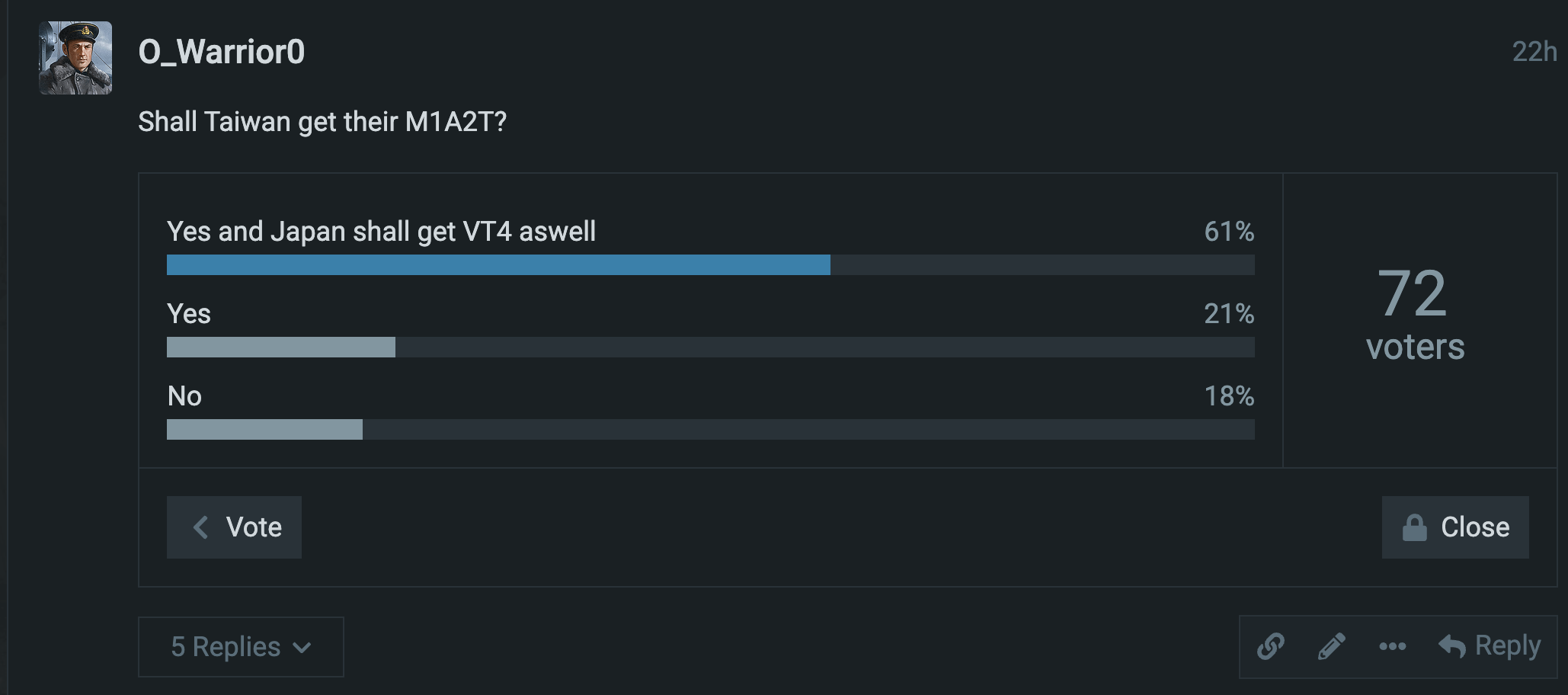Click the back chevron beside Vote
Screen dimensions: 1568x695
(201, 527)
